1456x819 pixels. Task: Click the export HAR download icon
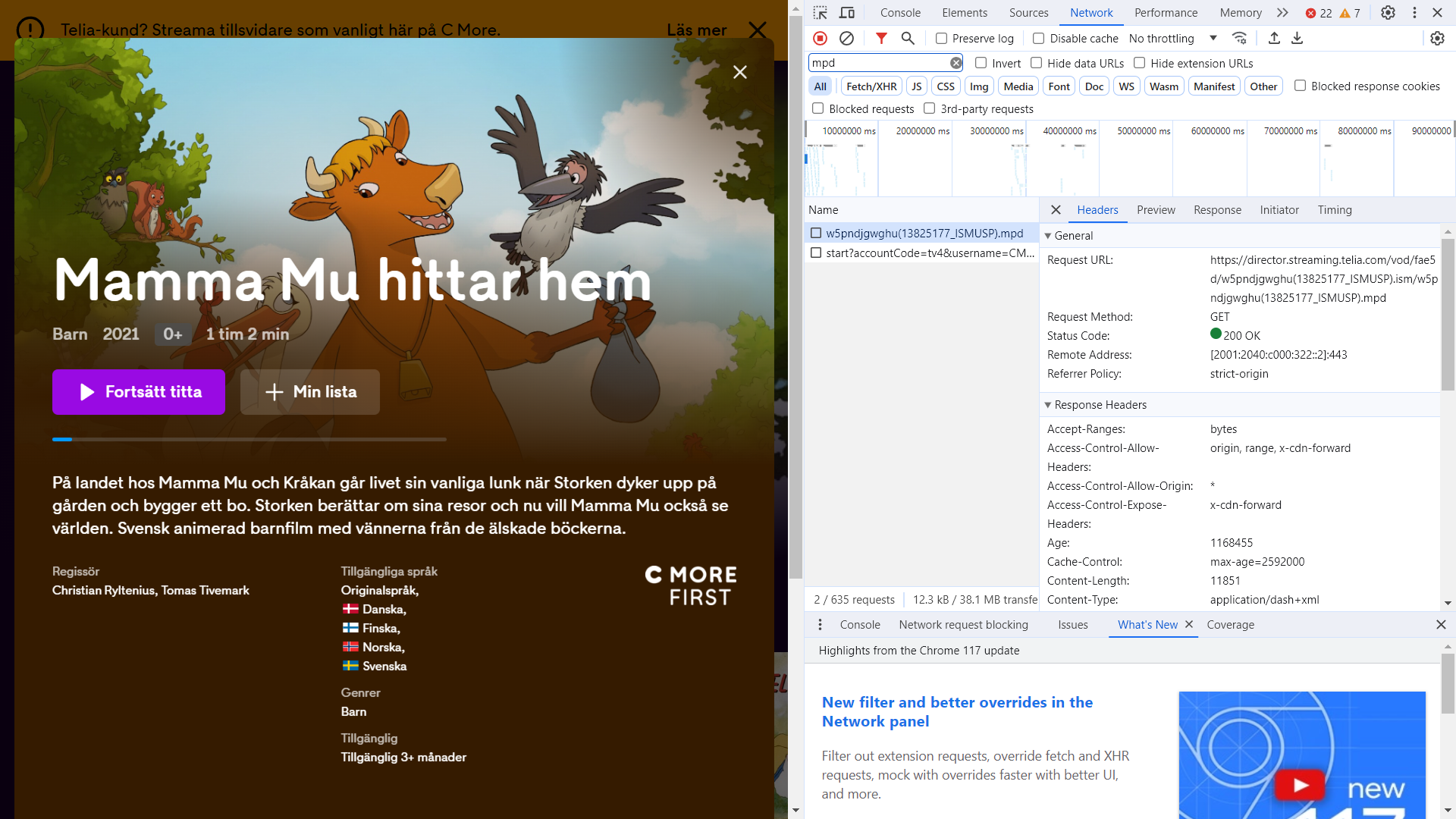point(1298,38)
